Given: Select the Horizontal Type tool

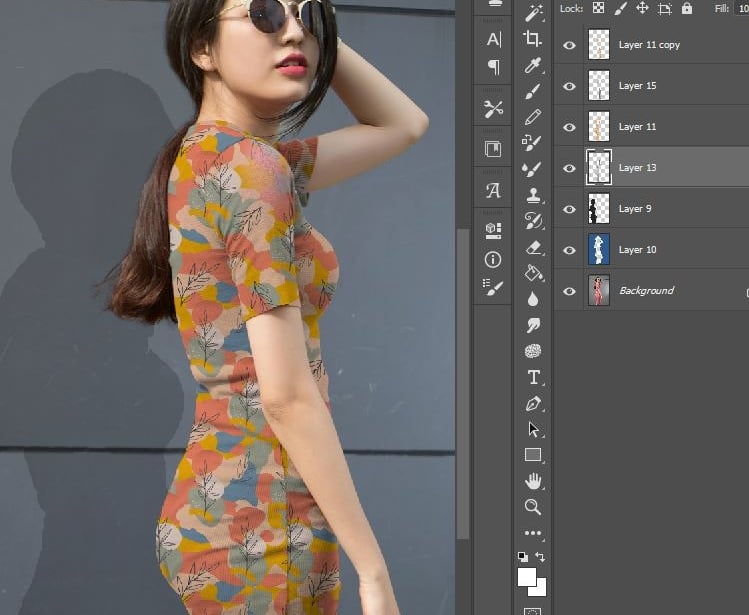Looking at the screenshot, I should tap(533, 378).
